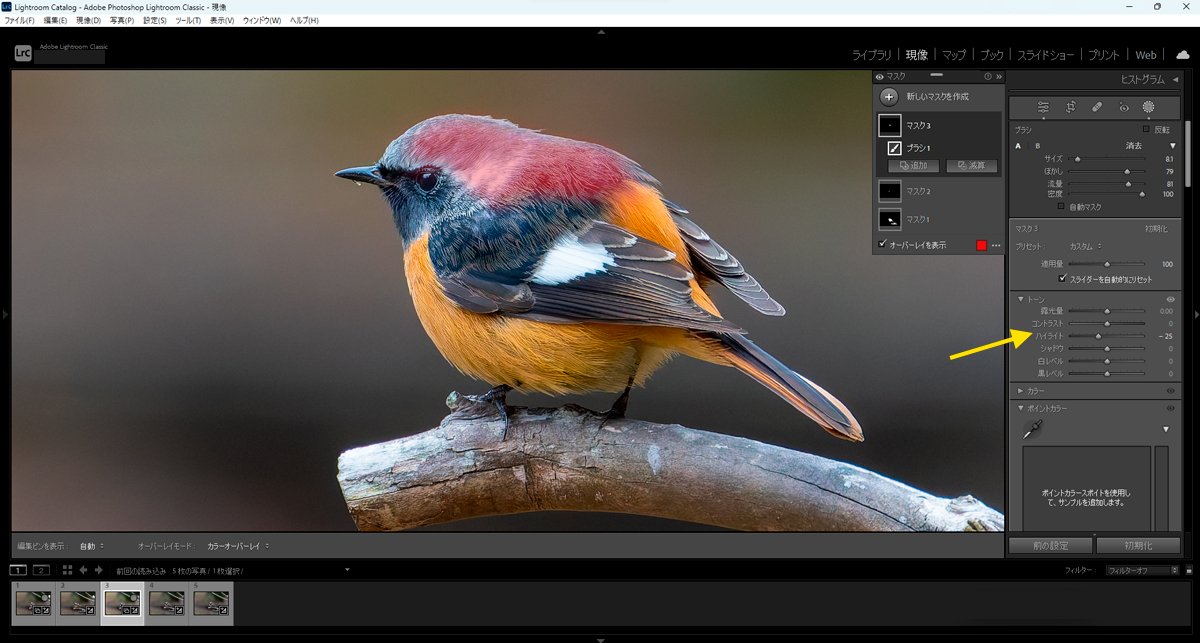Screen dimensions: 1200x643
Task: Open the フィルター dropdown in filmstrip
Action: pos(1143,570)
